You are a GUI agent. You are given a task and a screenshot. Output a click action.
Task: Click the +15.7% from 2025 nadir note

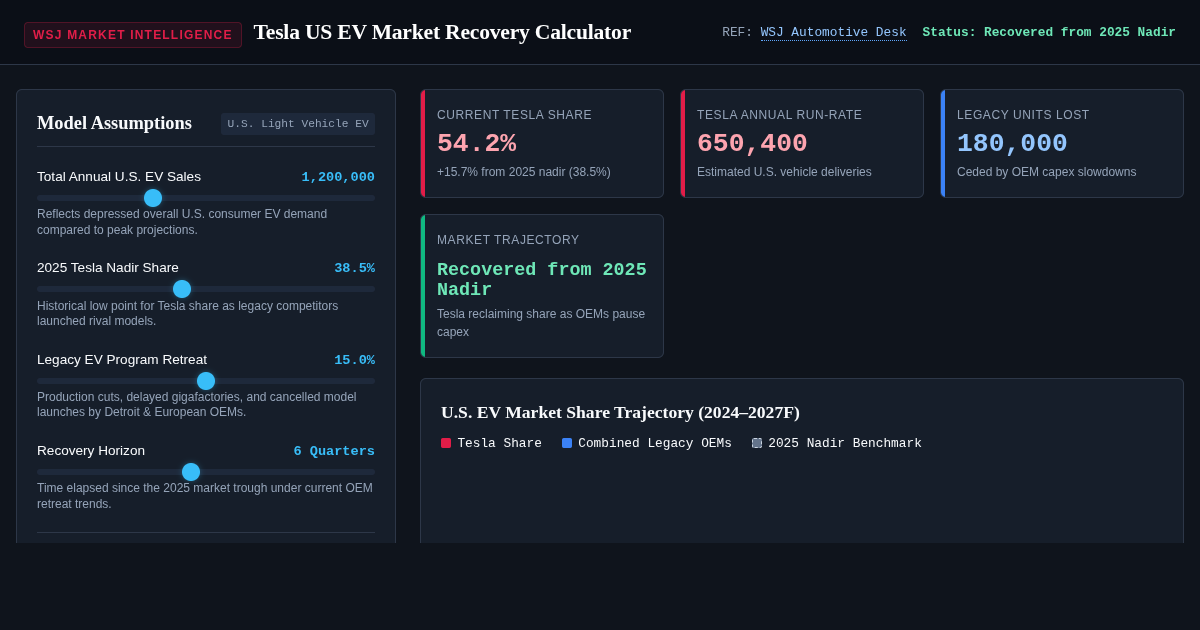coord(524,172)
